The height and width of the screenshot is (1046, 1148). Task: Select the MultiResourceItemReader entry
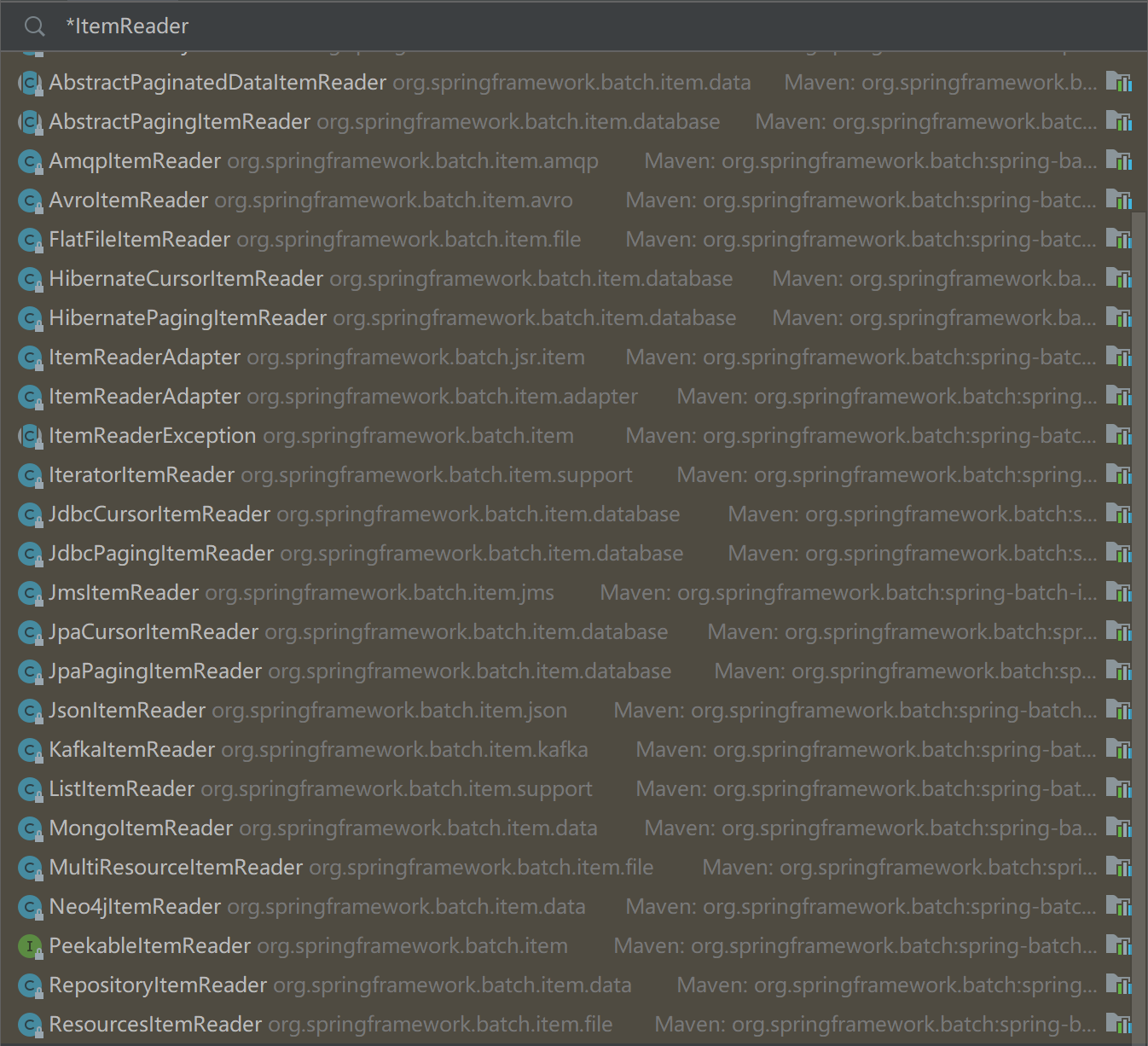pyautogui.click(x=176, y=868)
